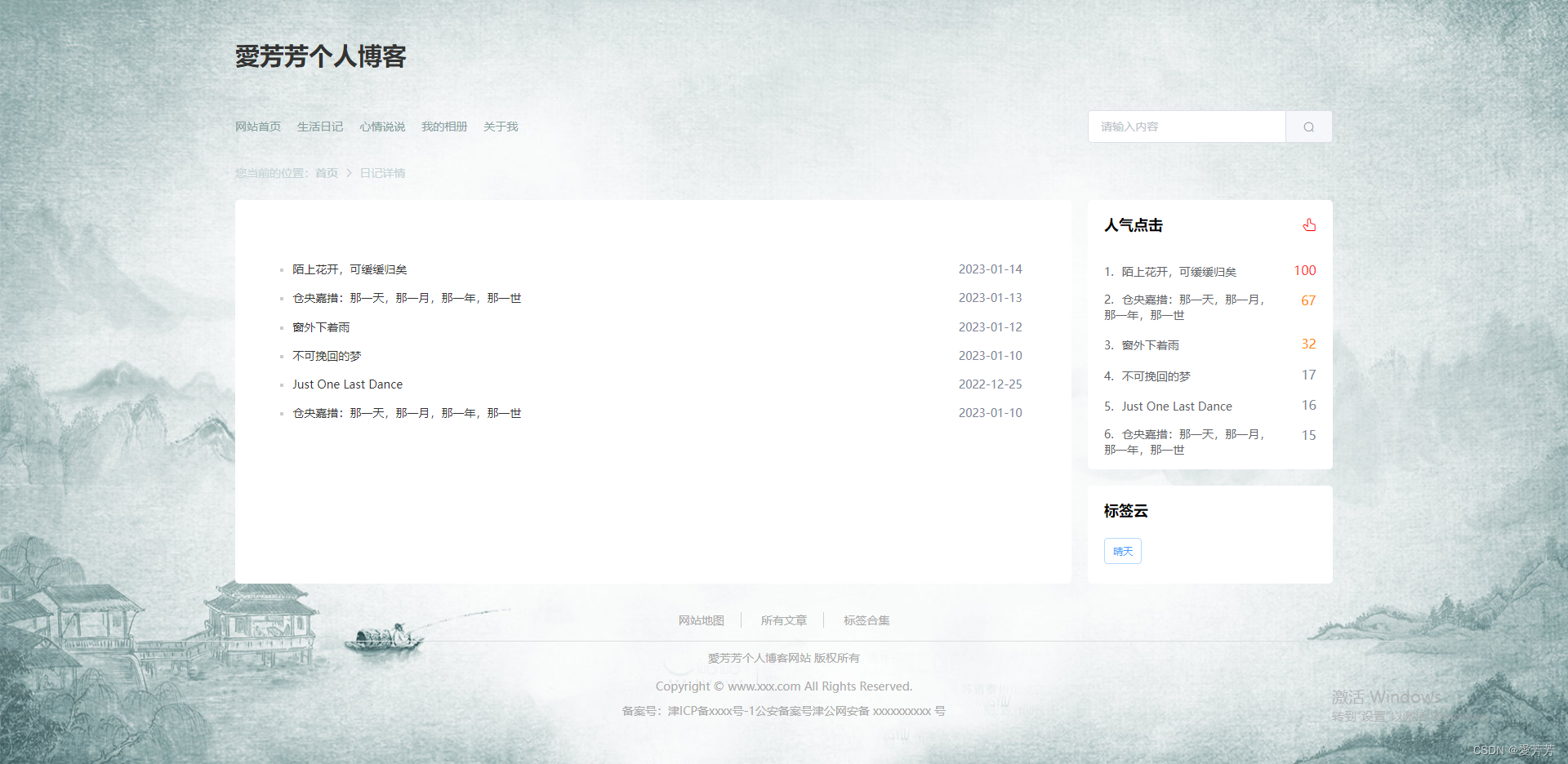Click the hand-pointer icon beside 人气点击
1568x764 pixels.
(1309, 225)
